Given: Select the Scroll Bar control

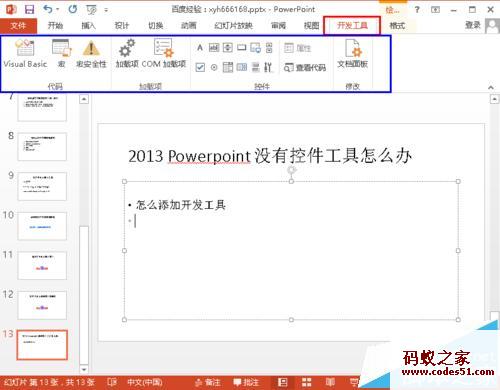Looking at the screenshot, I should (269, 48).
